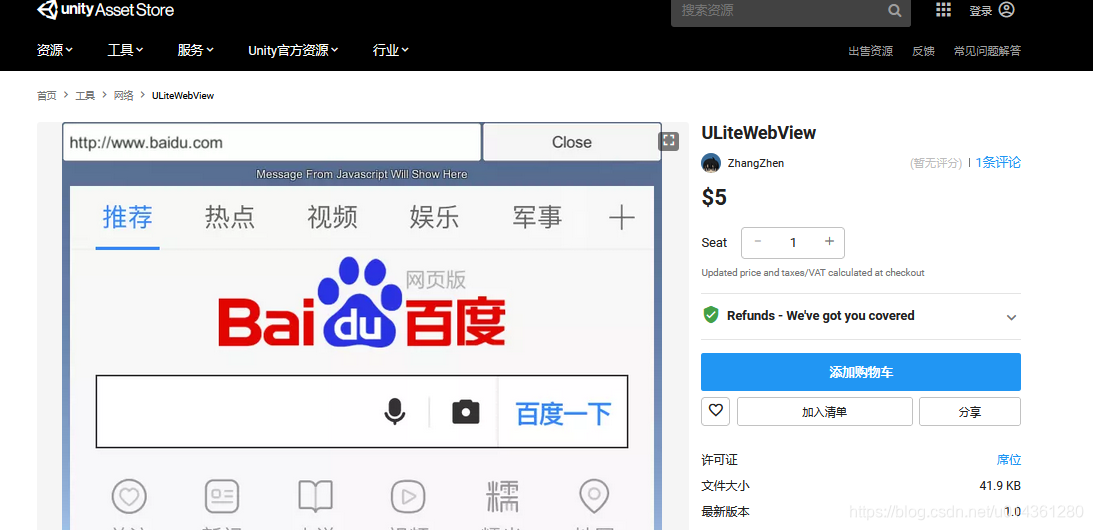The image size is (1093, 530).
Task: Click the ULiteWebView product title
Action: click(758, 132)
